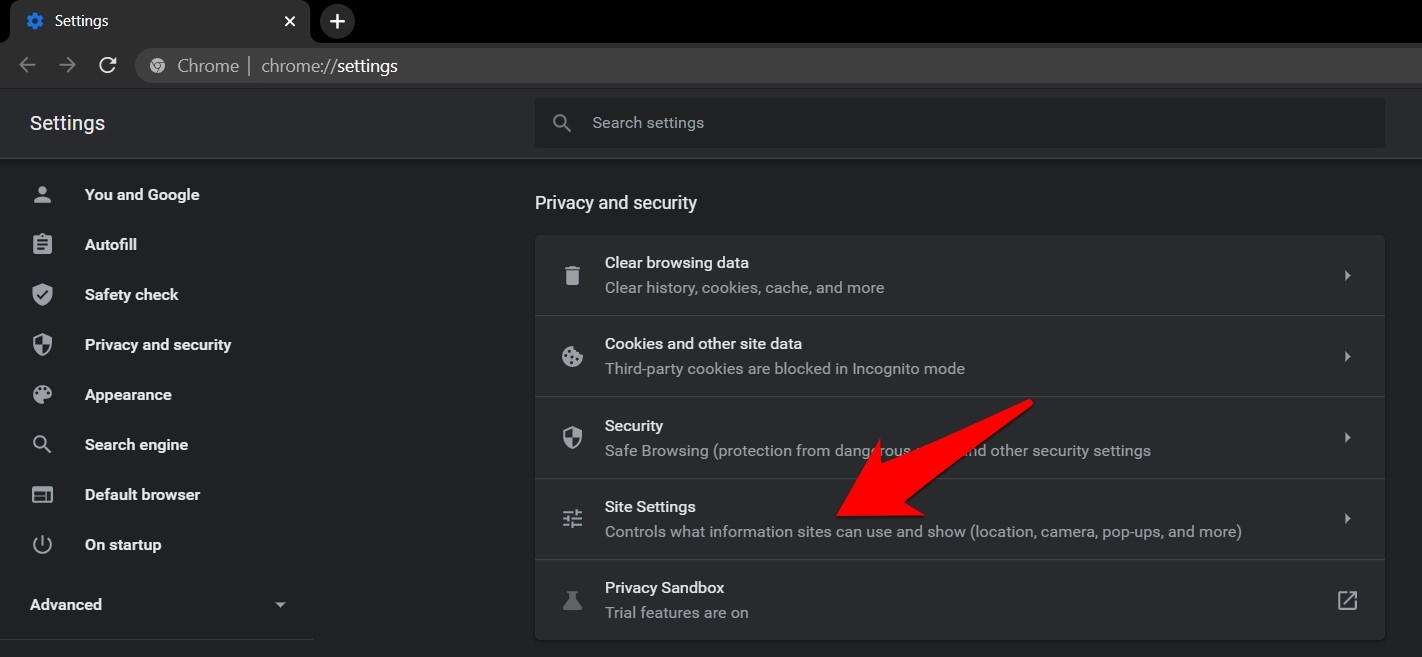Open the Search engine sidebar item
Viewport: 1422px width, 657px height.
pyautogui.click(x=136, y=444)
